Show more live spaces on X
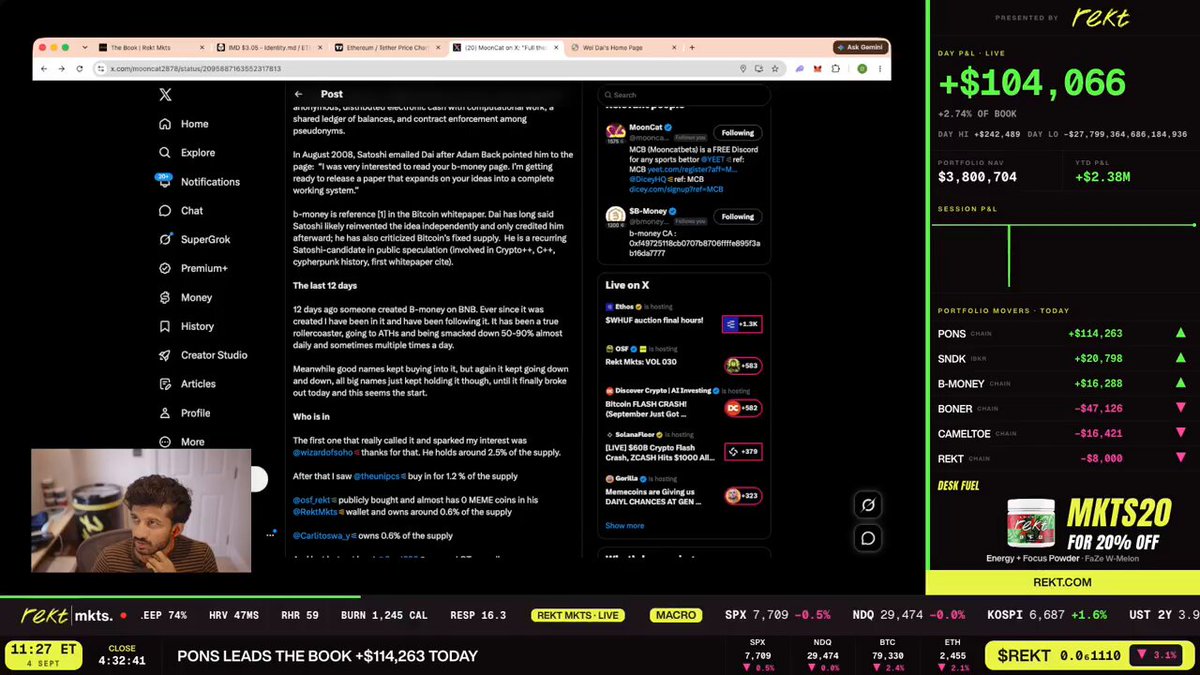Screen dimensions: 1200x675 625,526
